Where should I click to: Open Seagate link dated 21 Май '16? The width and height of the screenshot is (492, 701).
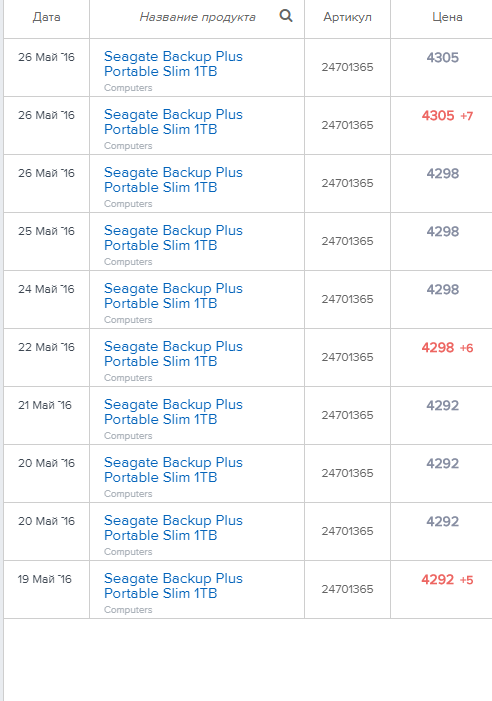coord(173,412)
